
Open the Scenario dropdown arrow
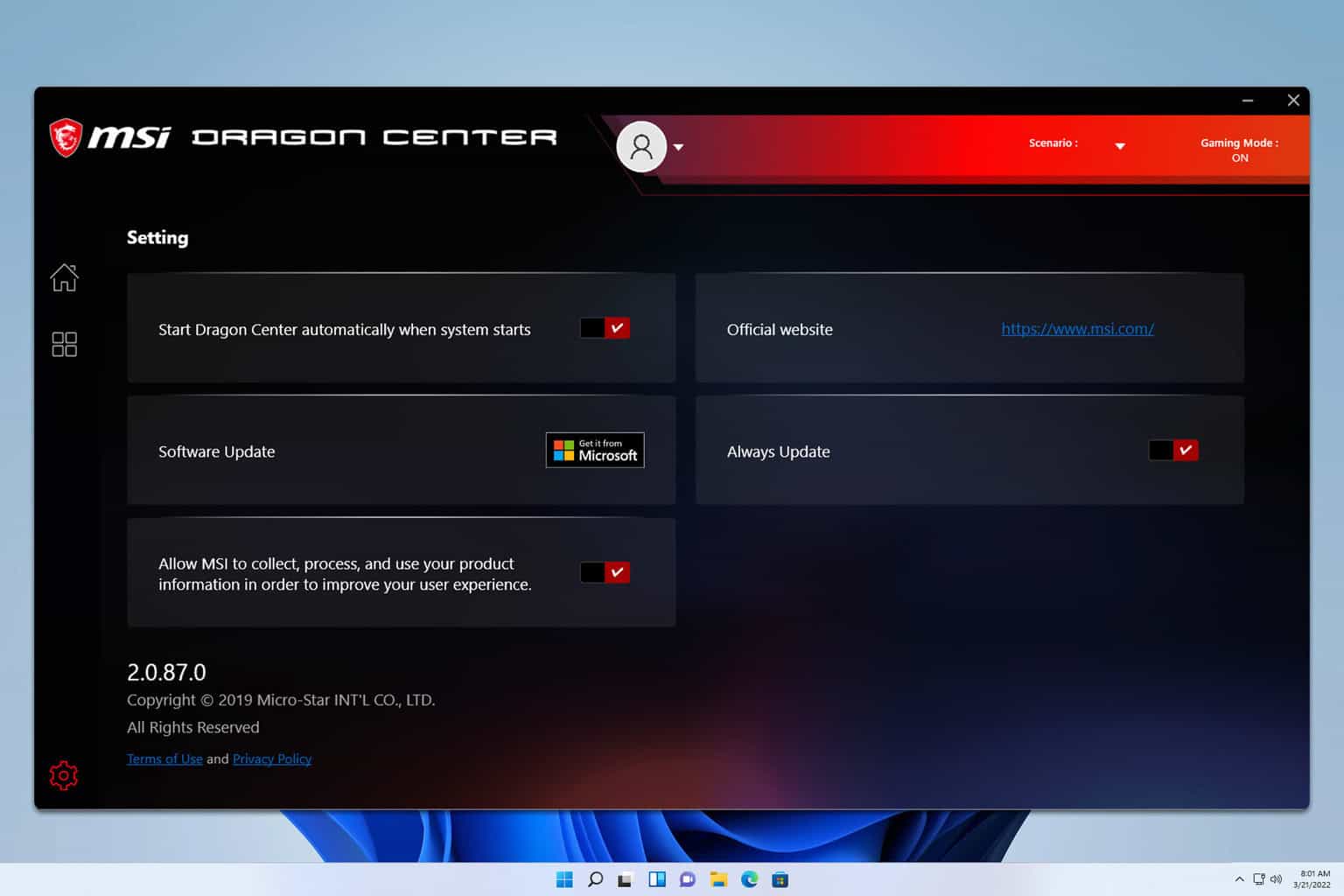pos(1120,146)
